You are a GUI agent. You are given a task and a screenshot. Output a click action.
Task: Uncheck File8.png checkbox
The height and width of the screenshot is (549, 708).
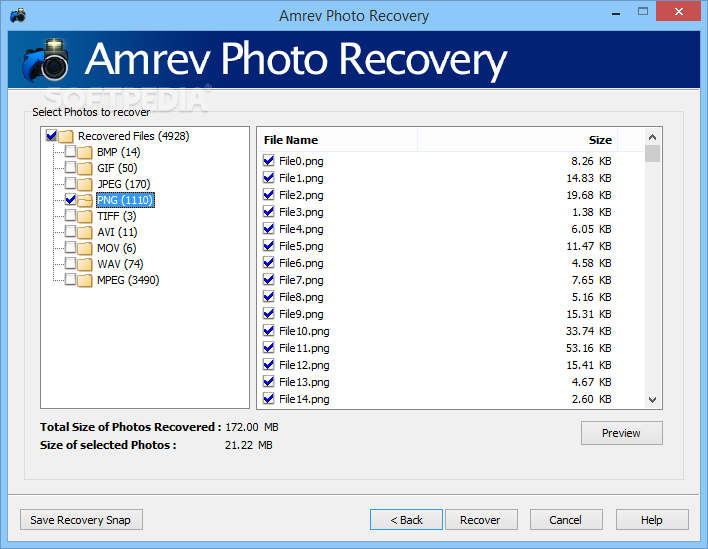tap(269, 297)
